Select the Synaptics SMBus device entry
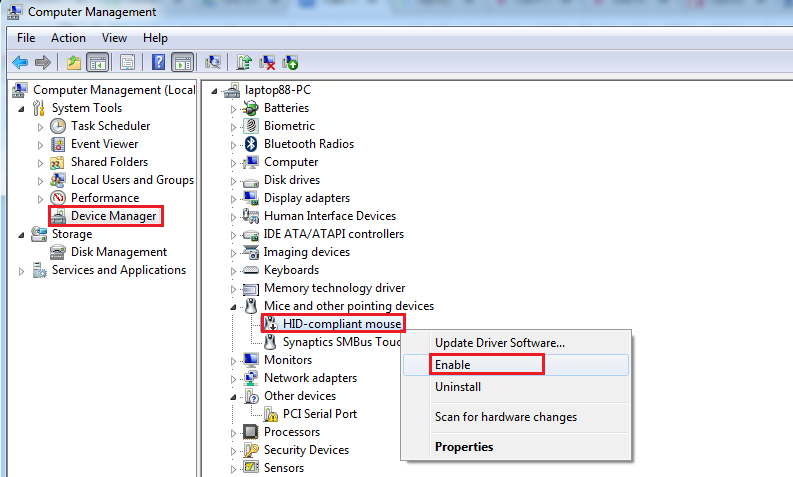 tap(342, 342)
